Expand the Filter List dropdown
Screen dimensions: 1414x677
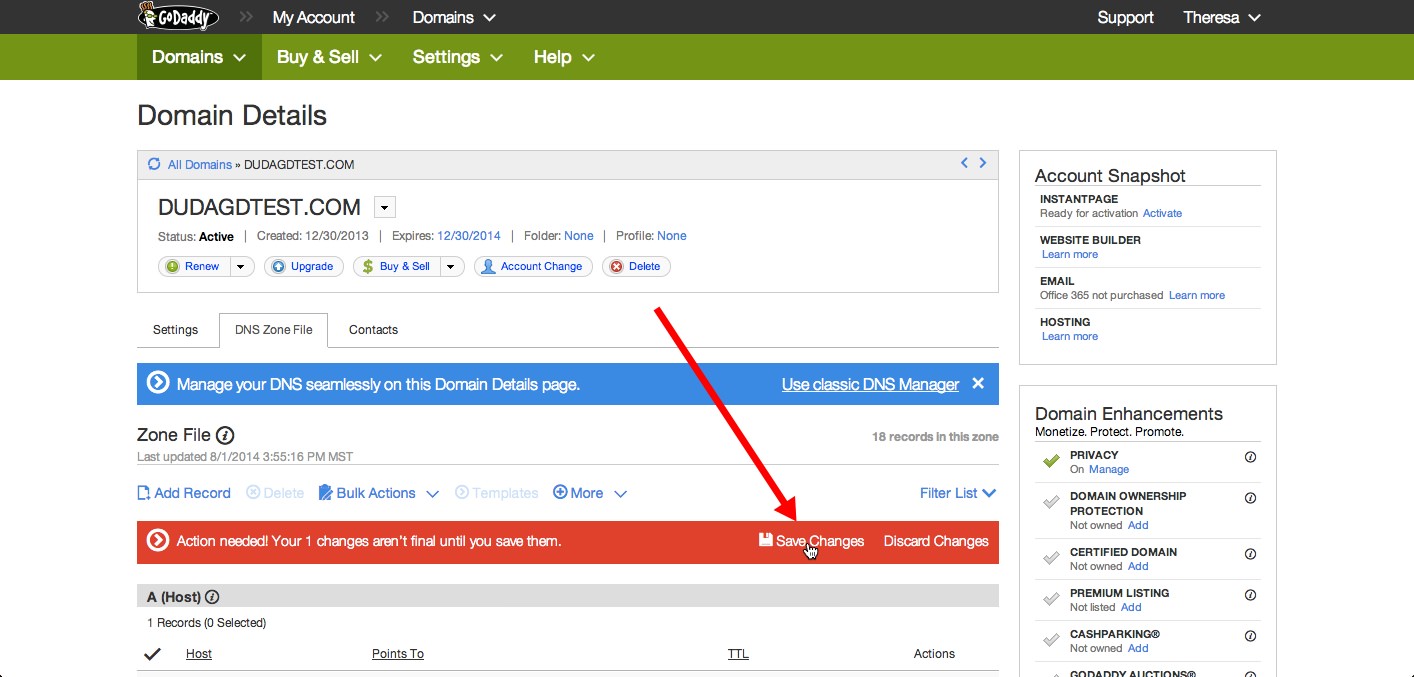(958, 493)
